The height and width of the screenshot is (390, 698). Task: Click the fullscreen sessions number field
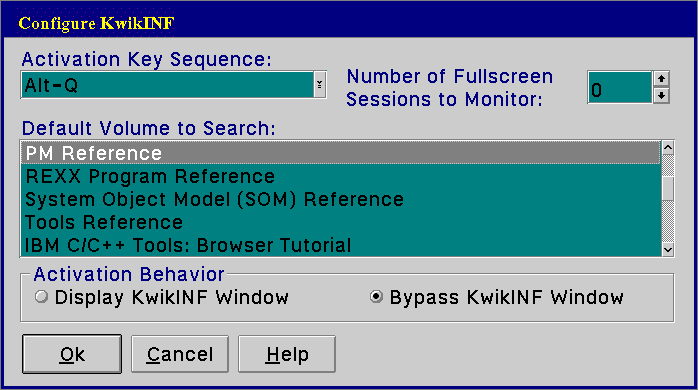(x=620, y=87)
